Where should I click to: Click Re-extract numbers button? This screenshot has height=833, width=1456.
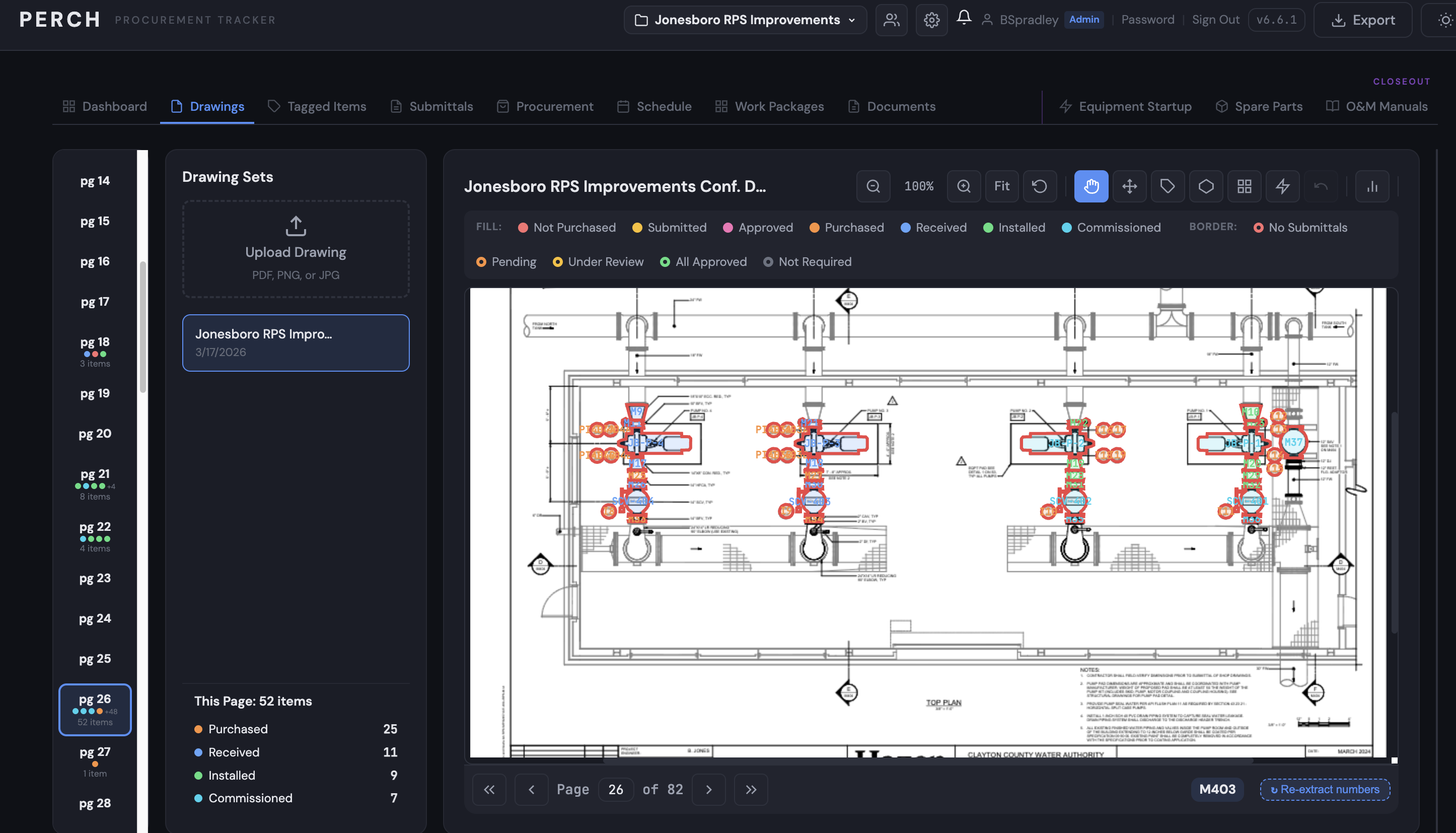[x=1325, y=790]
